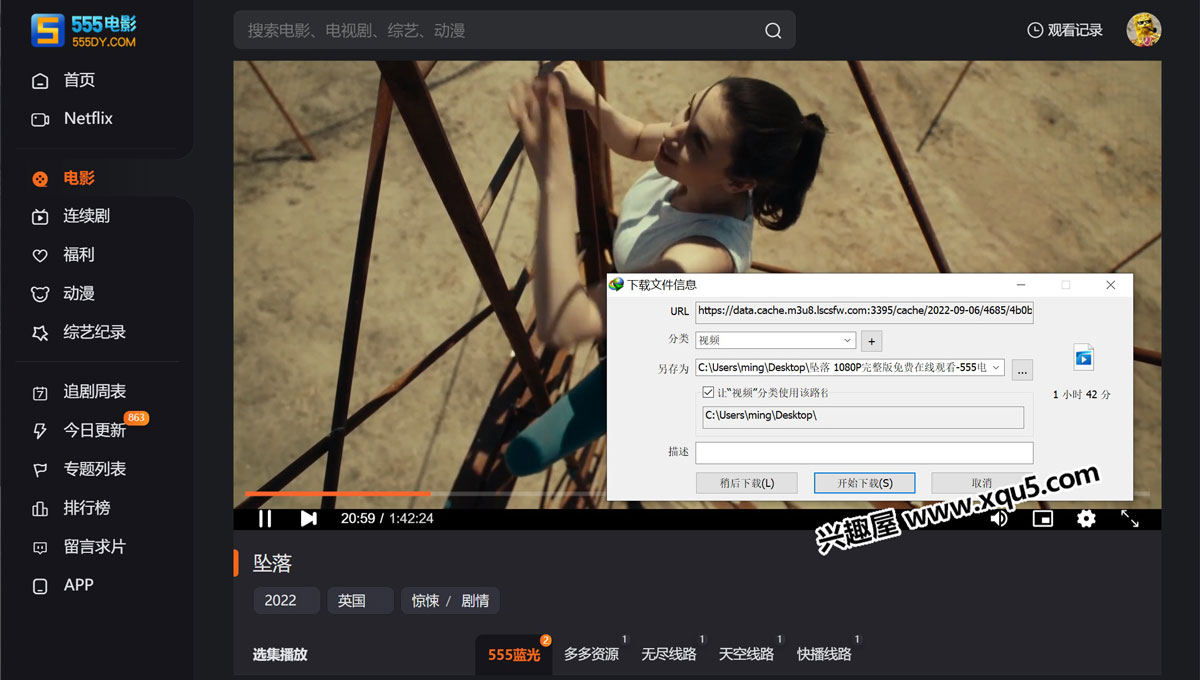Click the C:\Users\ming\Desktop\ path box
Image resolution: width=1200 pixels, height=680 pixels.
(x=863, y=417)
